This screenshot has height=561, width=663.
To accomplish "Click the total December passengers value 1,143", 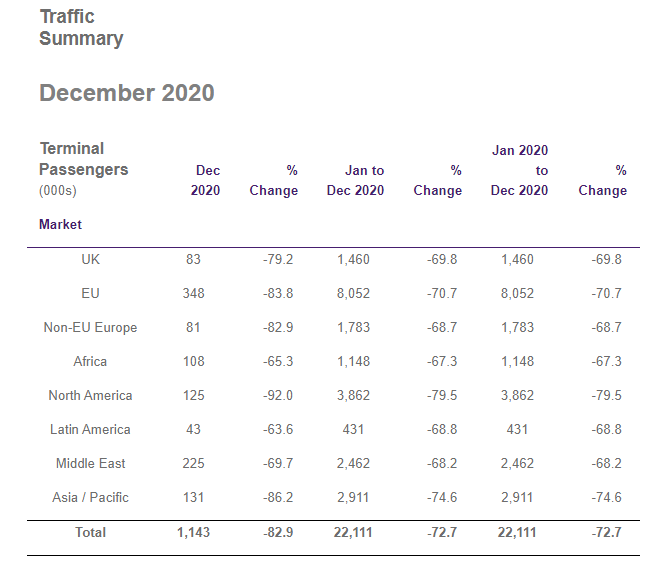I will pyautogui.click(x=192, y=532).
